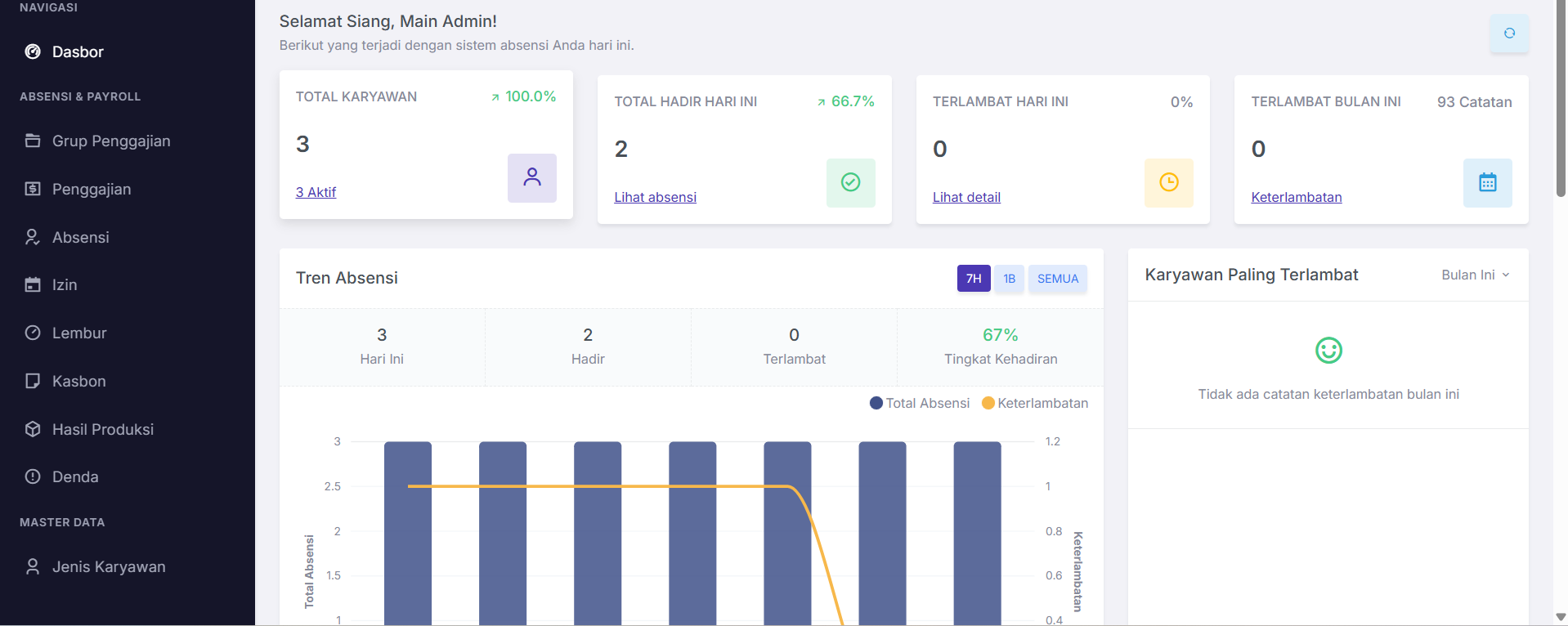The height and width of the screenshot is (626, 1568).
Task: Click the page vertical scrollbar thumb
Action: (x=1561, y=98)
